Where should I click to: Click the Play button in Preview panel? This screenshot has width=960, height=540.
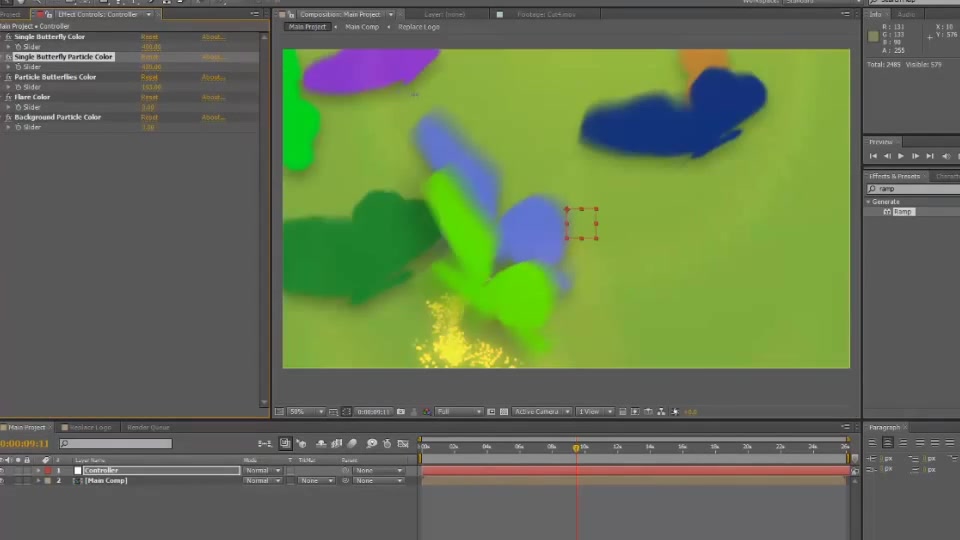pos(901,156)
